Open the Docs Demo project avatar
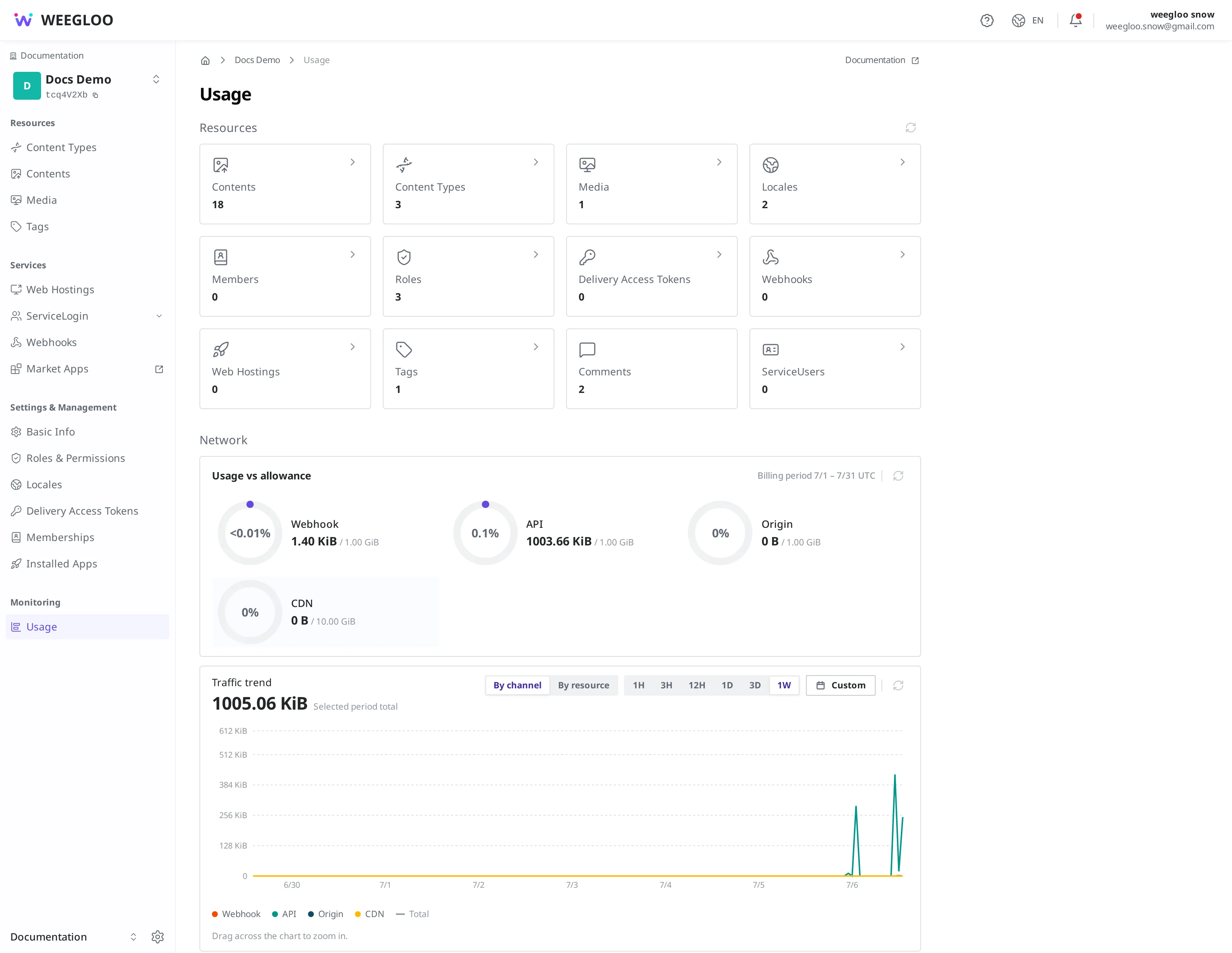This screenshot has width=1232, height=953. (x=26, y=86)
